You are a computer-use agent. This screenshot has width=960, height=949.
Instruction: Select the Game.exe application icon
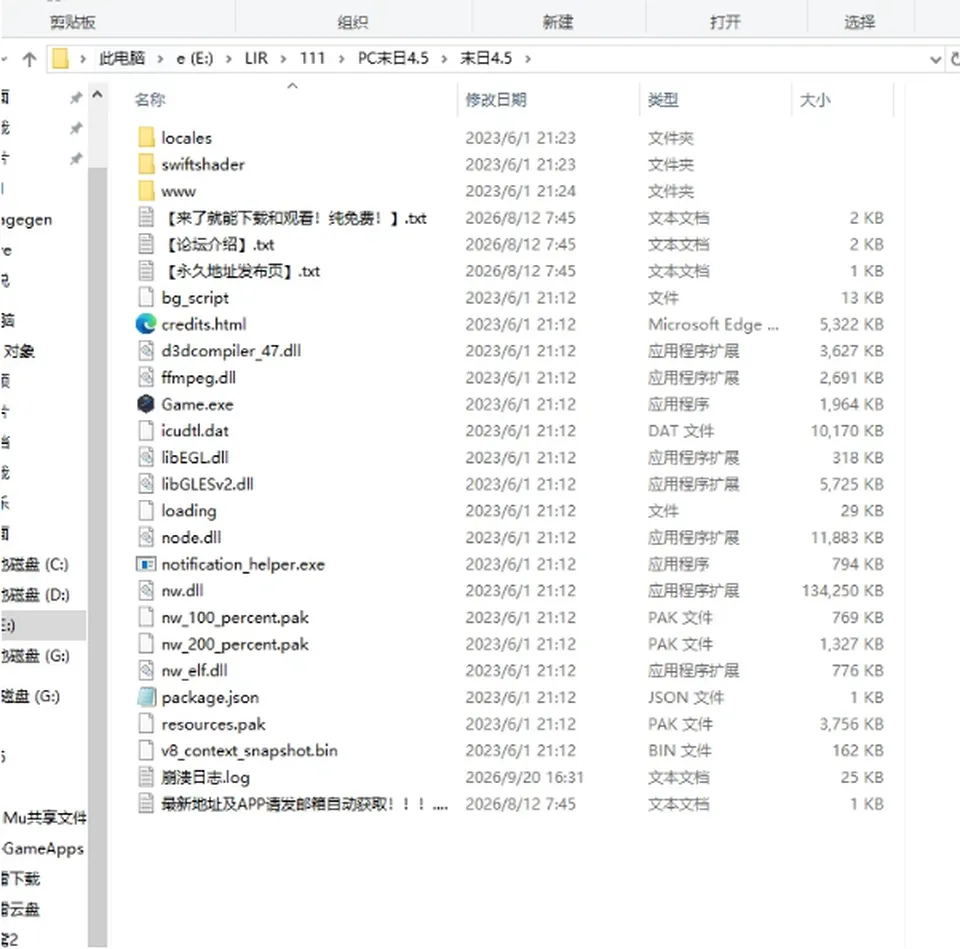(146, 404)
